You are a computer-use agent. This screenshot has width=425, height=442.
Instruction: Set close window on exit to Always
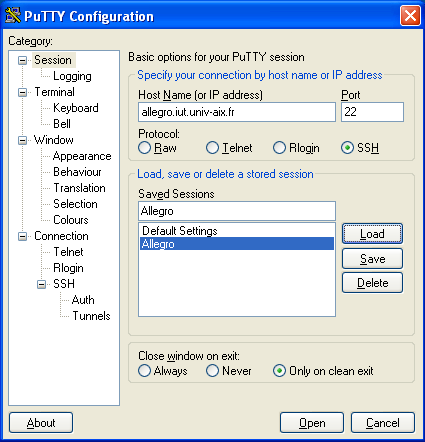coord(144,370)
